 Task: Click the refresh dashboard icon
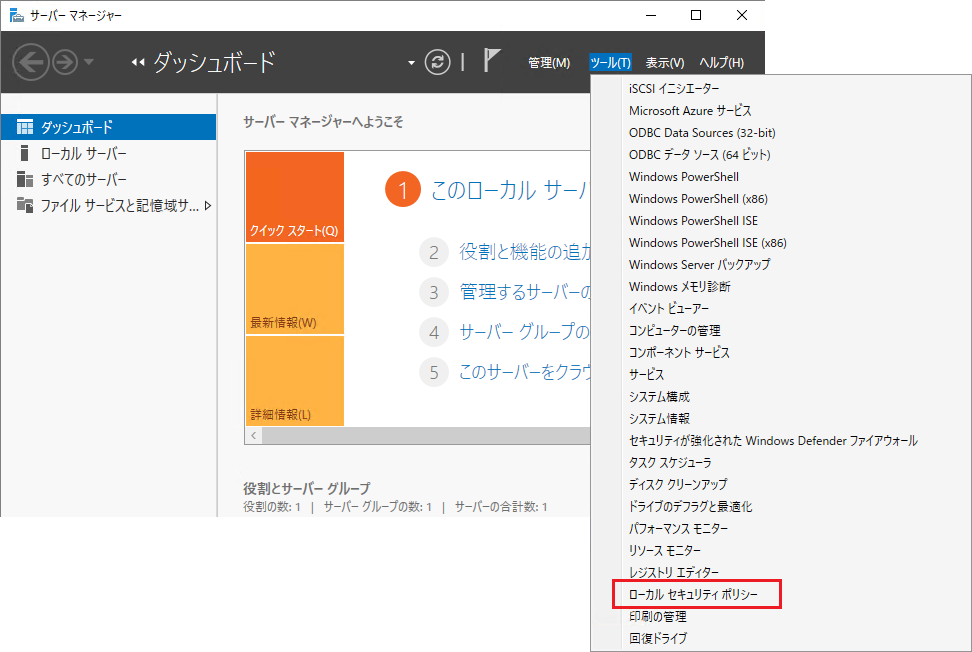(x=438, y=62)
